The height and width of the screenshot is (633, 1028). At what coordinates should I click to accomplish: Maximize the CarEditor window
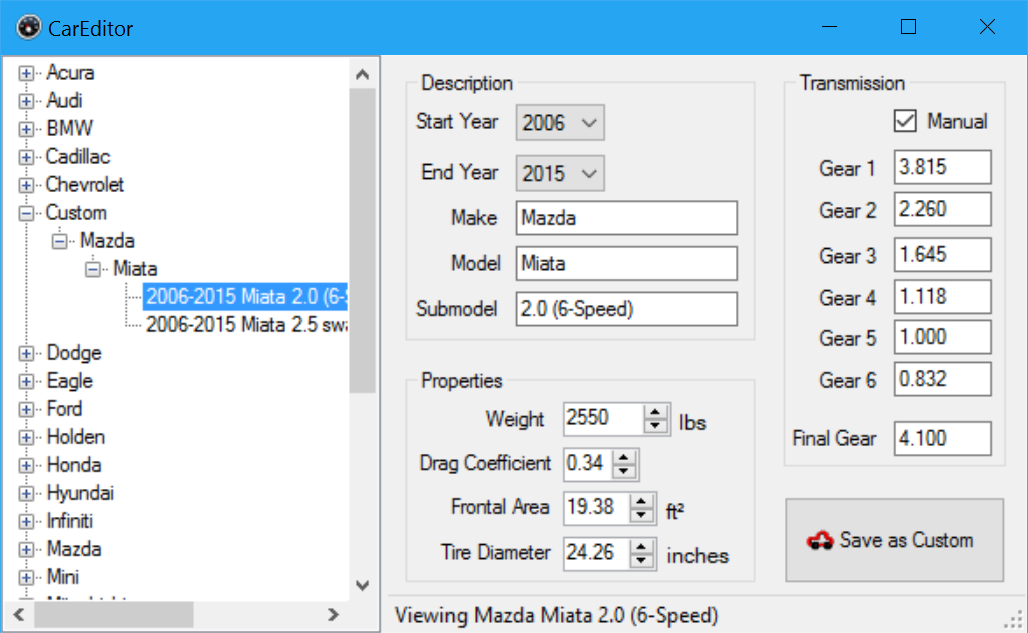(x=908, y=27)
